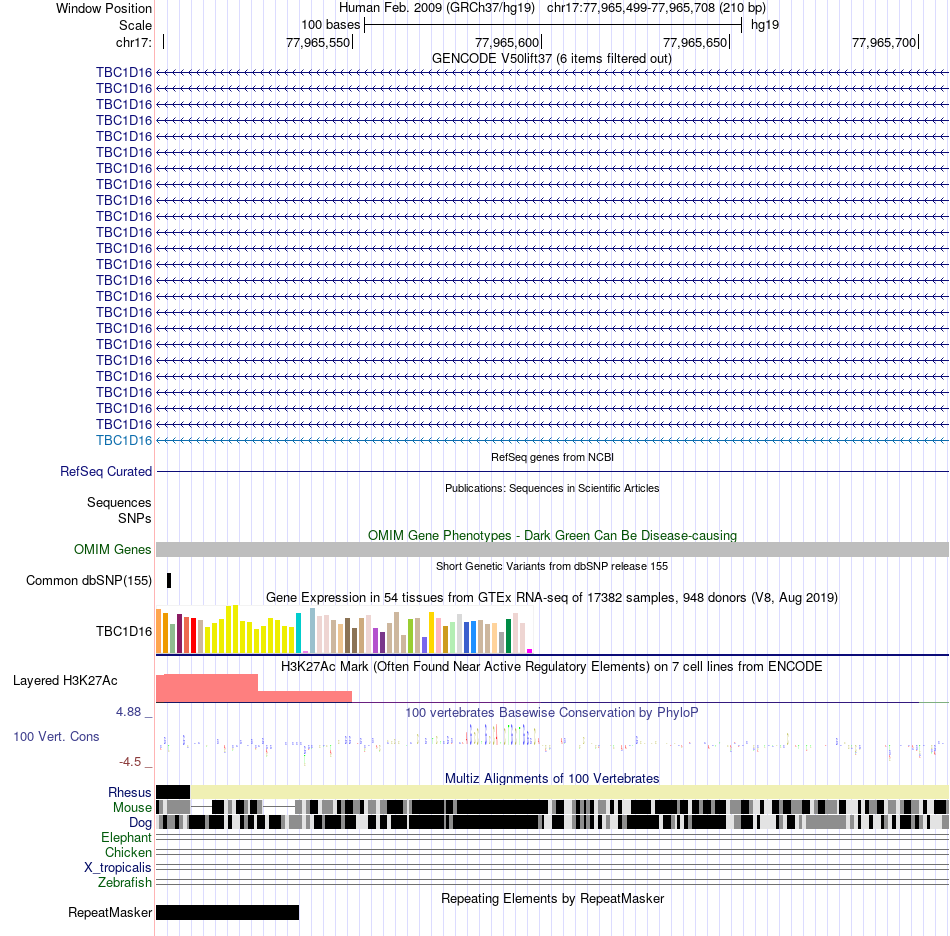950x936 pixels.
Task: Click the 77,965,650 coordinate on ruler
Action: [695, 42]
